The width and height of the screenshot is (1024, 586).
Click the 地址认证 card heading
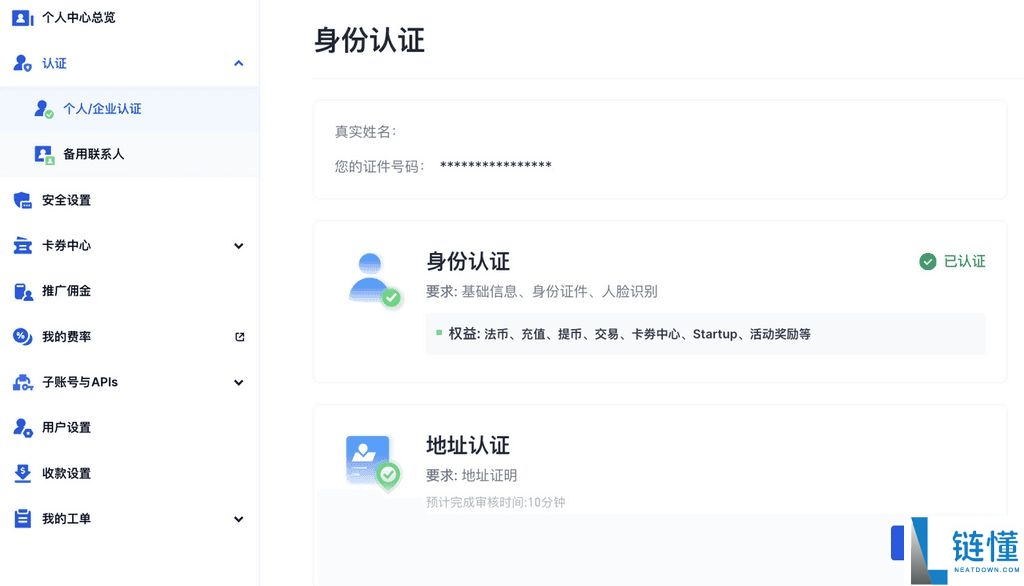(468, 446)
